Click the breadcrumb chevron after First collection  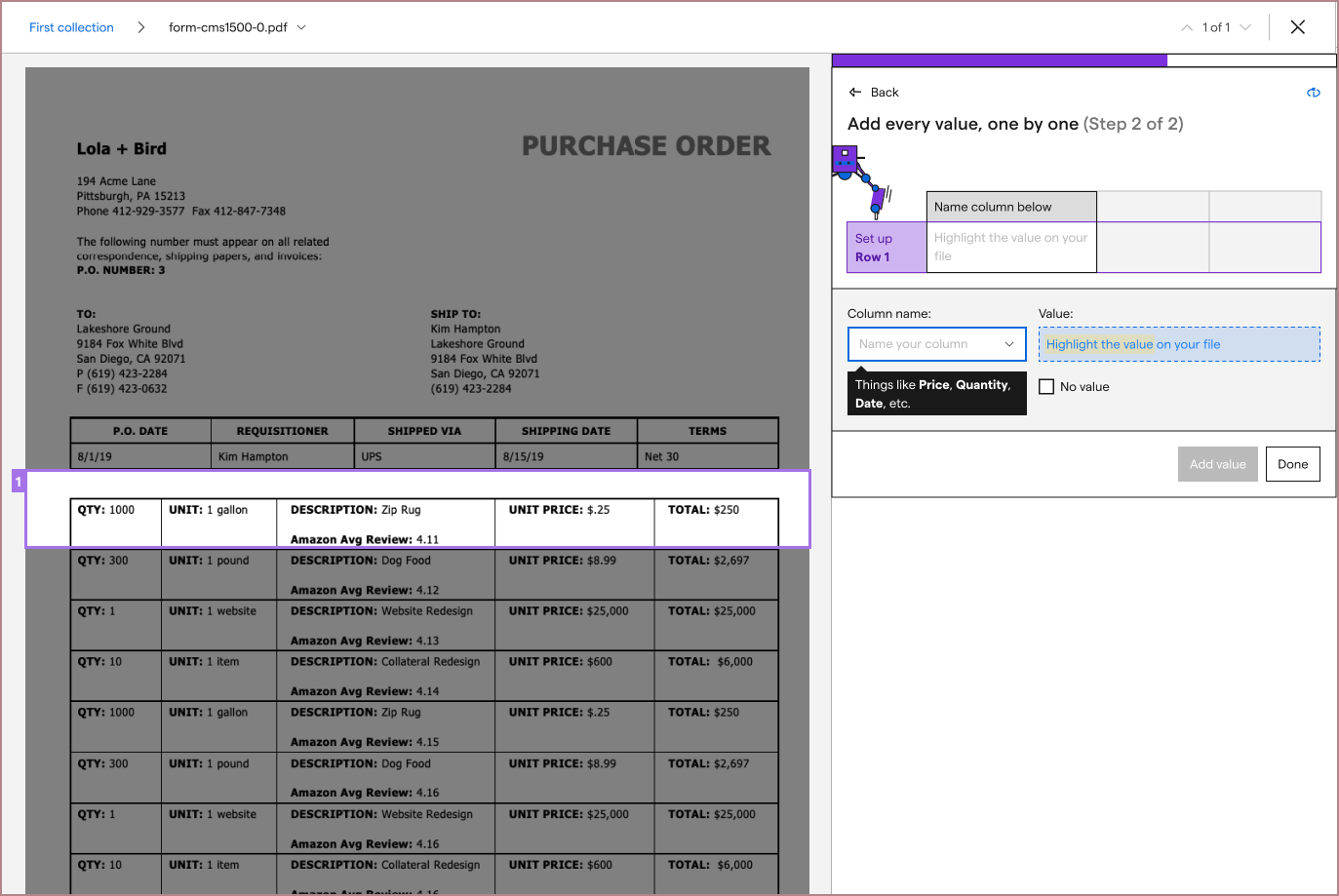pos(140,27)
